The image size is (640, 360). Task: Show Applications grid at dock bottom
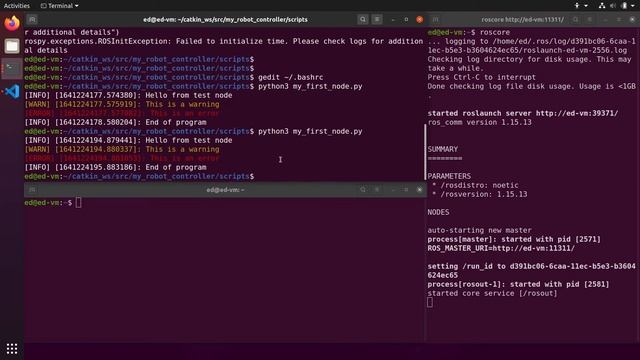tap(12, 348)
